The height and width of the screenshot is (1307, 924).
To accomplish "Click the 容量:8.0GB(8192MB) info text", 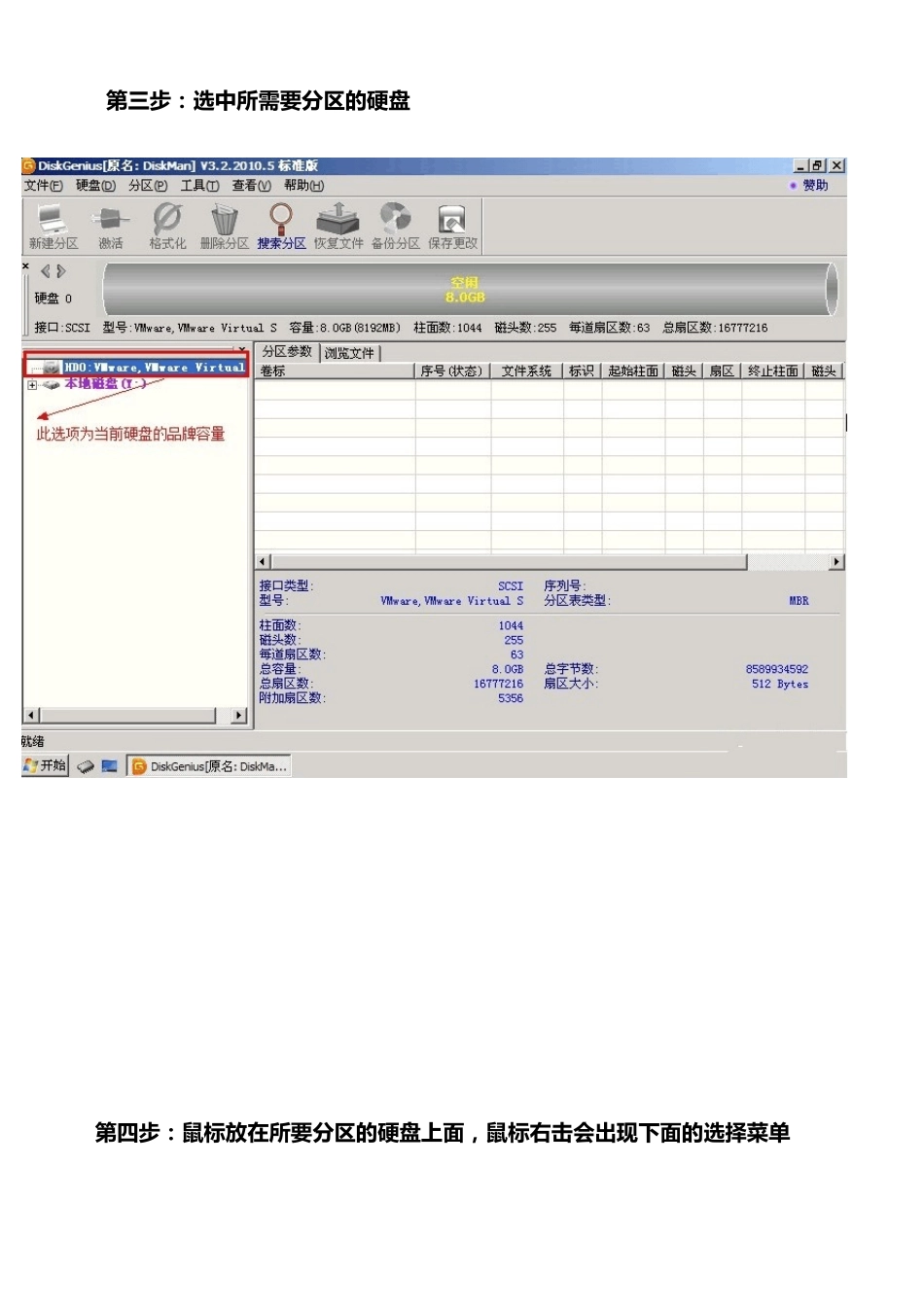I will coord(344,328).
